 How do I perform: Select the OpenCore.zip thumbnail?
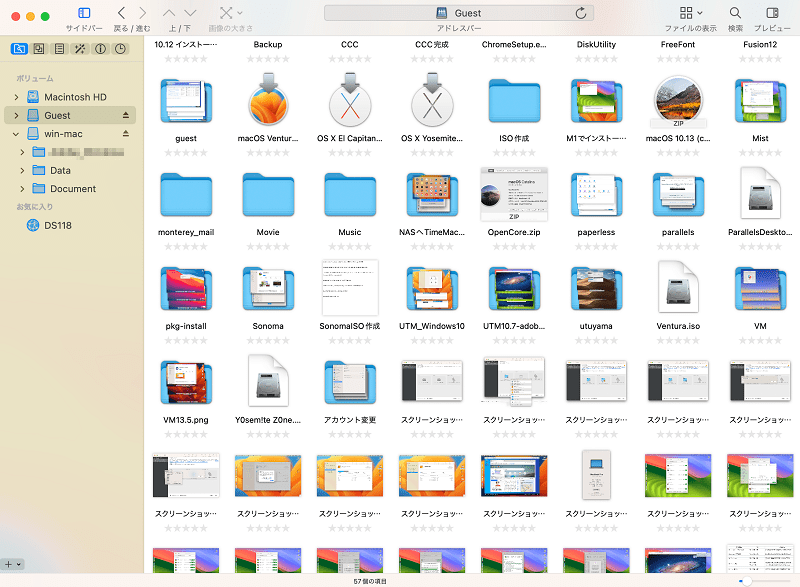(x=514, y=194)
